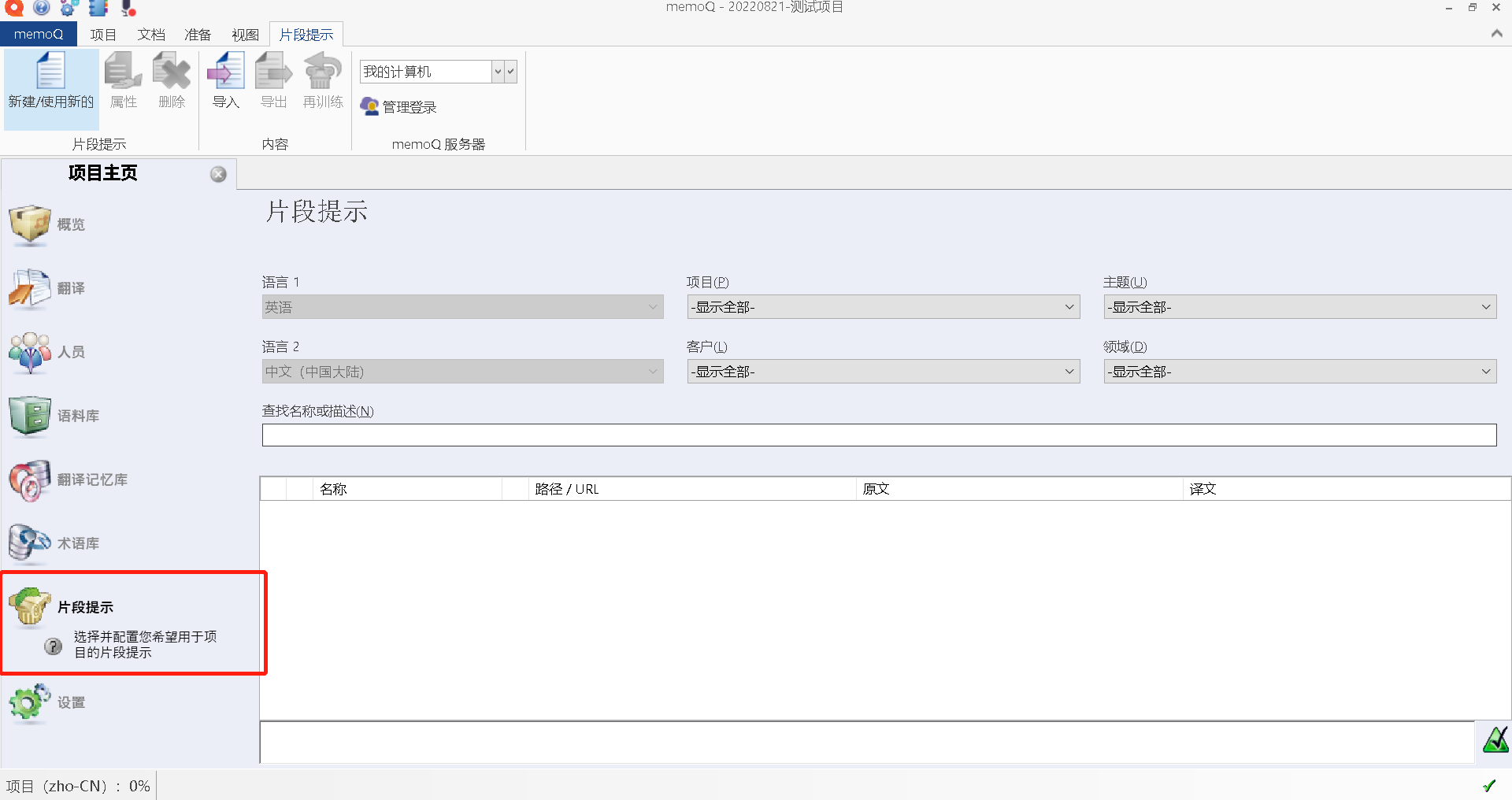Click the microphone record icon in quick access bar
This screenshot has height=800, width=1512.
[128, 8]
